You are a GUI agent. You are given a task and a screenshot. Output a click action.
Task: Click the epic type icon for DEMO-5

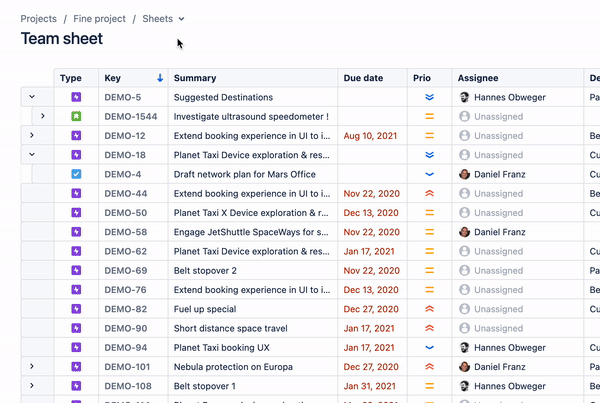tap(76, 97)
